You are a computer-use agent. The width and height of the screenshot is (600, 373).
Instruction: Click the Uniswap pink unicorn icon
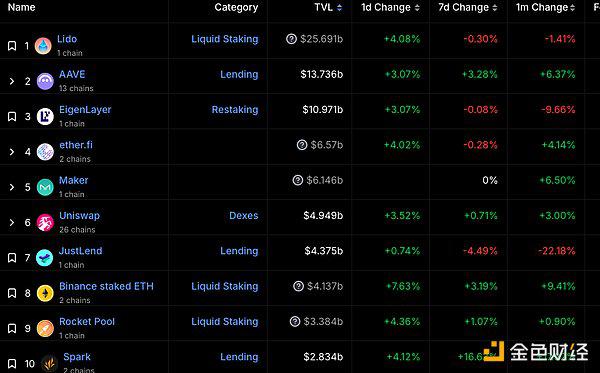coord(45,222)
